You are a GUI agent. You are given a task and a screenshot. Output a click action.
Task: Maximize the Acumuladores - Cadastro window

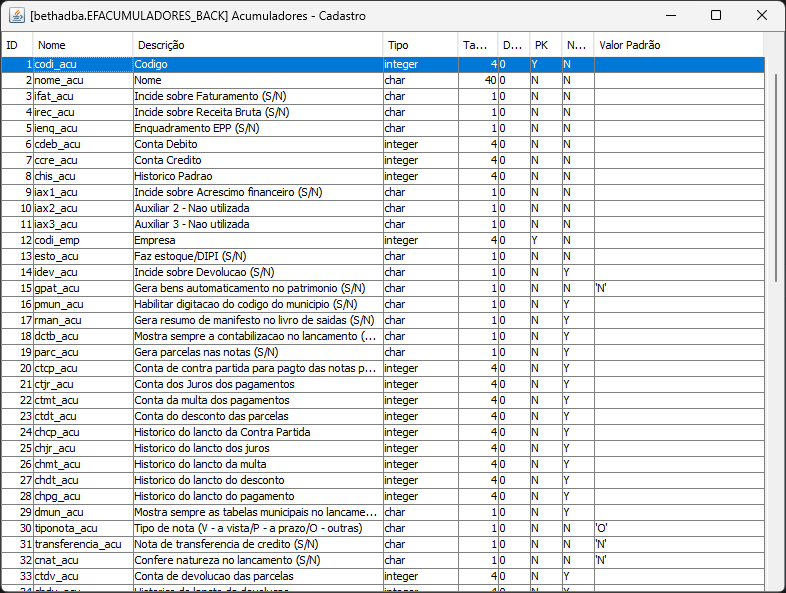(x=716, y=16)
